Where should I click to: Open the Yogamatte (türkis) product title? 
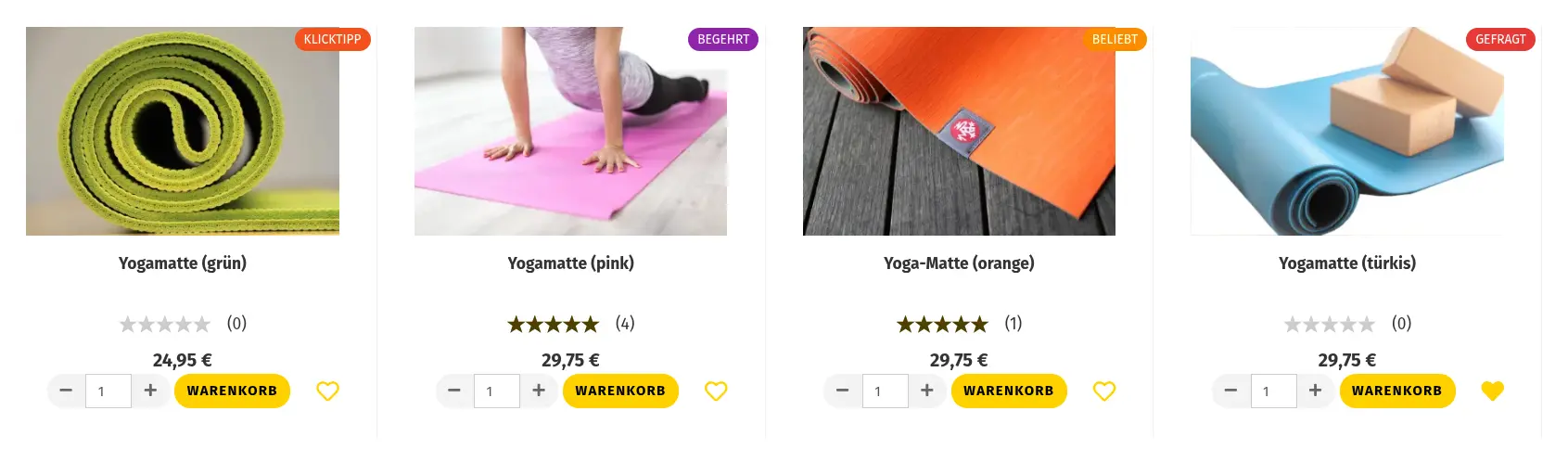coord(1347,263)
